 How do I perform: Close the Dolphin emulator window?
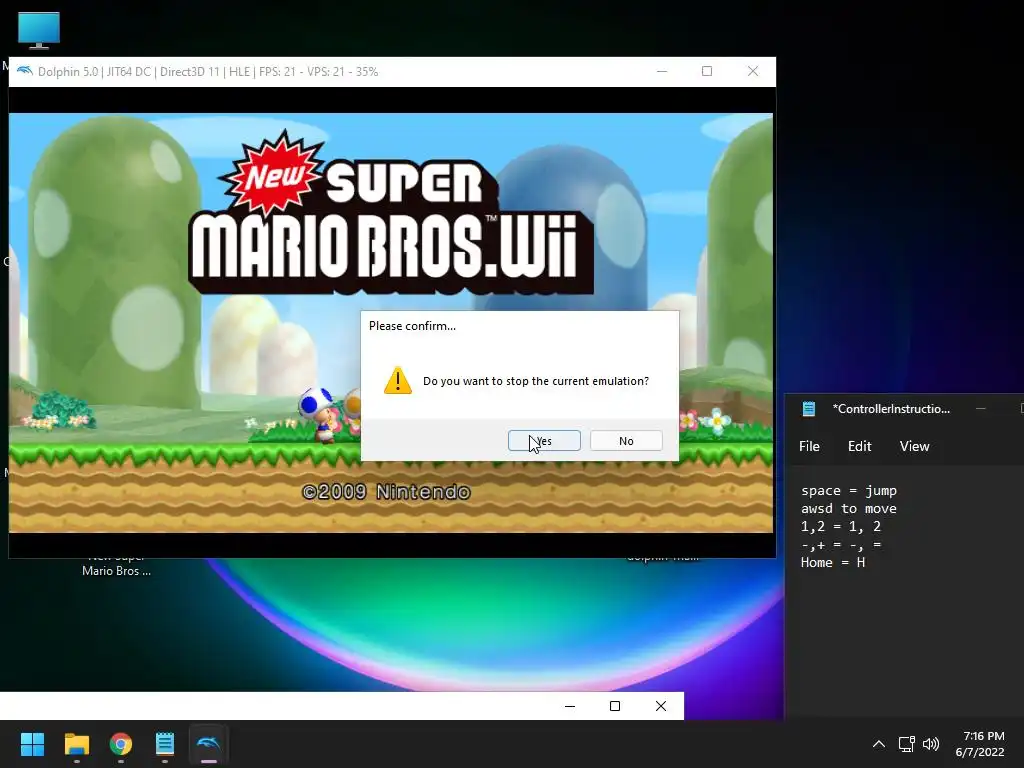pyautogui.click(x=752, y=71)
